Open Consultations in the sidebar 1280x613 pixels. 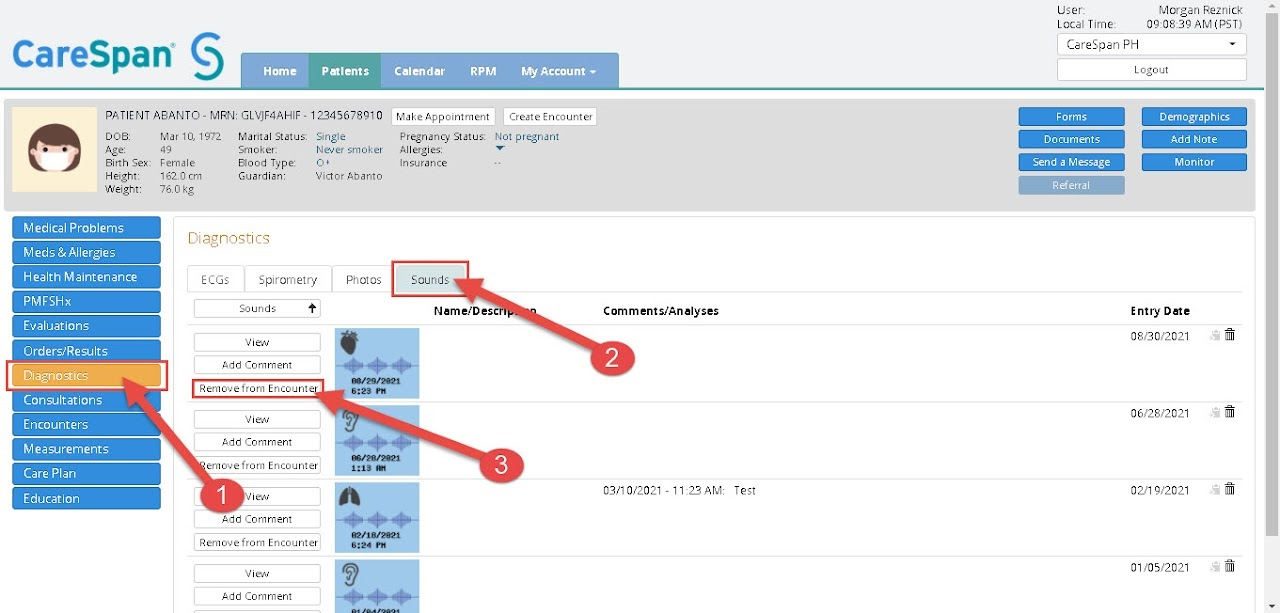click(x=86, y=400)
